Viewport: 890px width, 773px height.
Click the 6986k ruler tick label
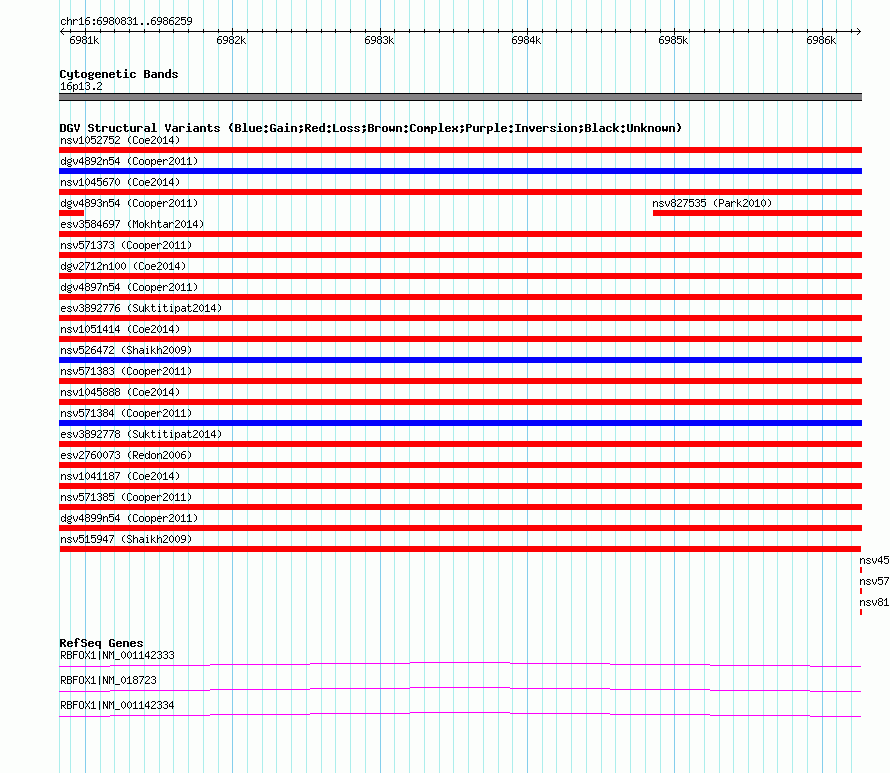coord(821,40)
